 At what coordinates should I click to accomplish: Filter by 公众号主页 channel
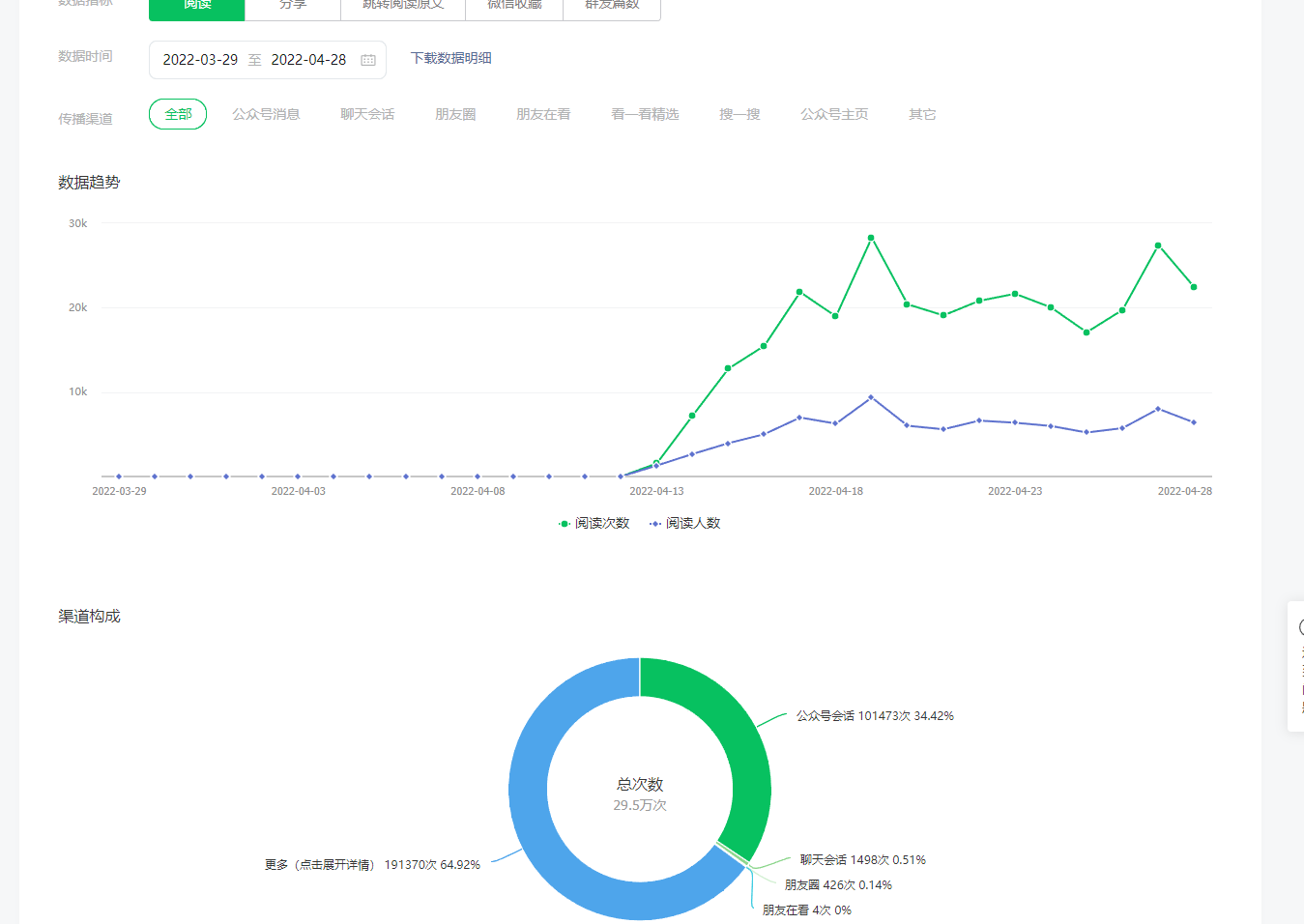click(834, 114)
